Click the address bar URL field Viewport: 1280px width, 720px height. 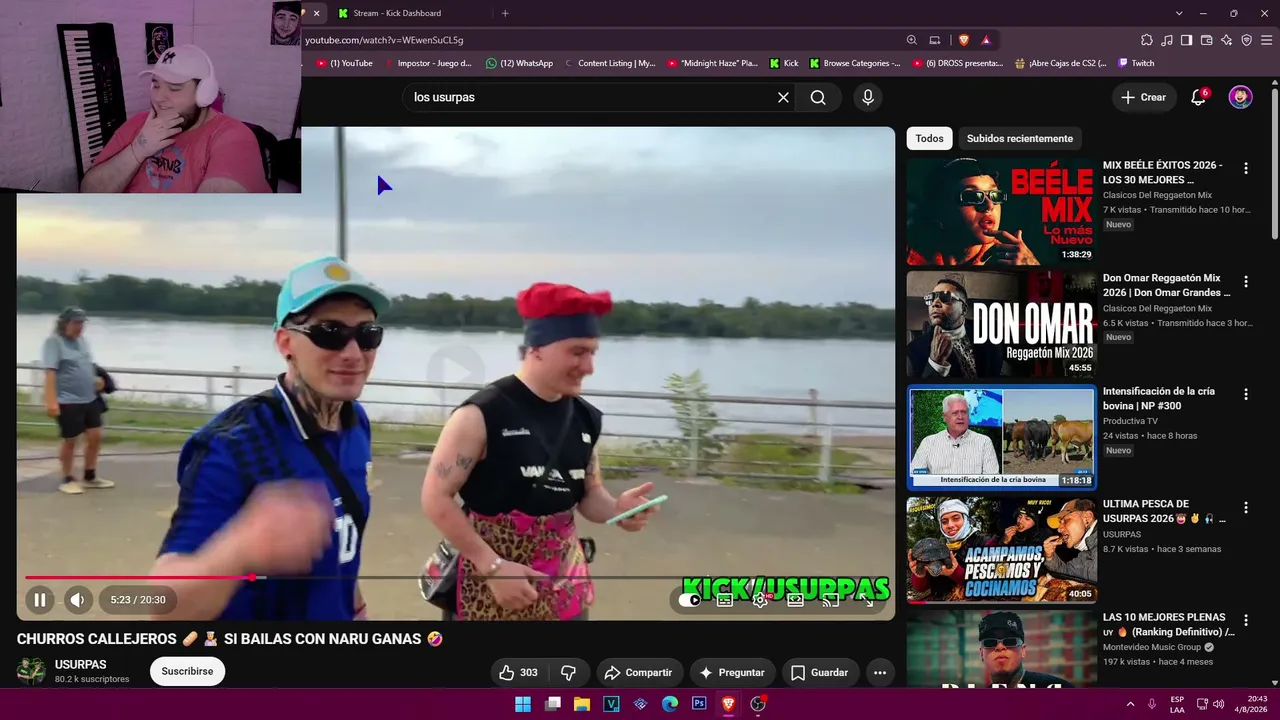pos(600,40)
